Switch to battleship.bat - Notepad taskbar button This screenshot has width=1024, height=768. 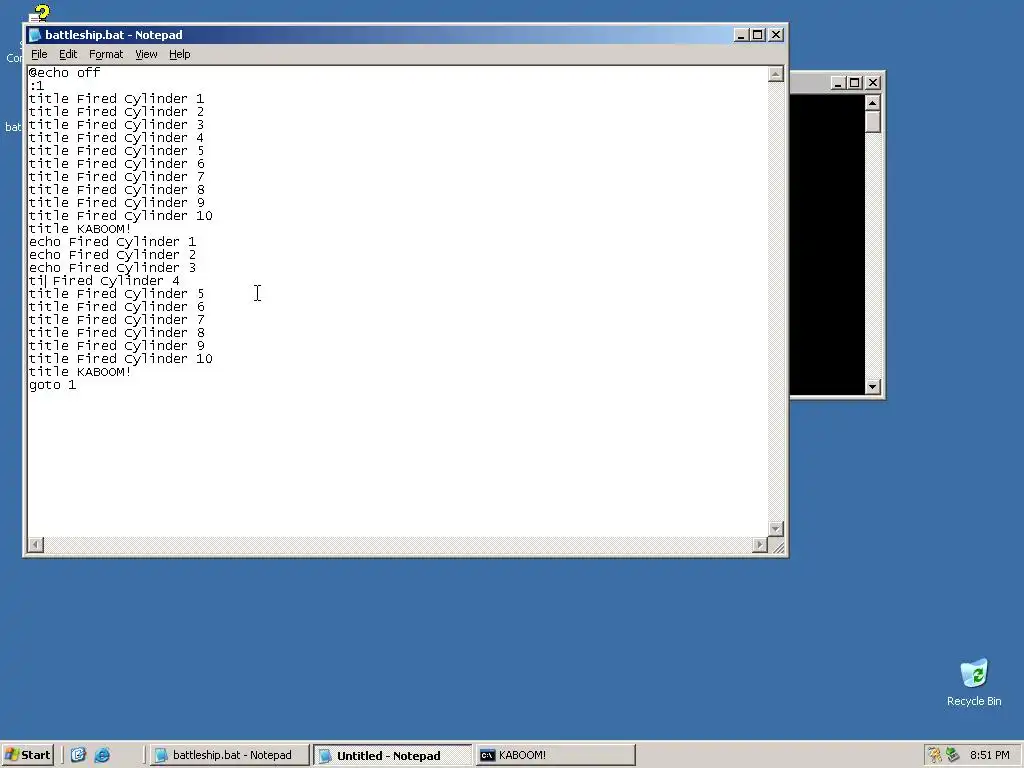(229, 755)
